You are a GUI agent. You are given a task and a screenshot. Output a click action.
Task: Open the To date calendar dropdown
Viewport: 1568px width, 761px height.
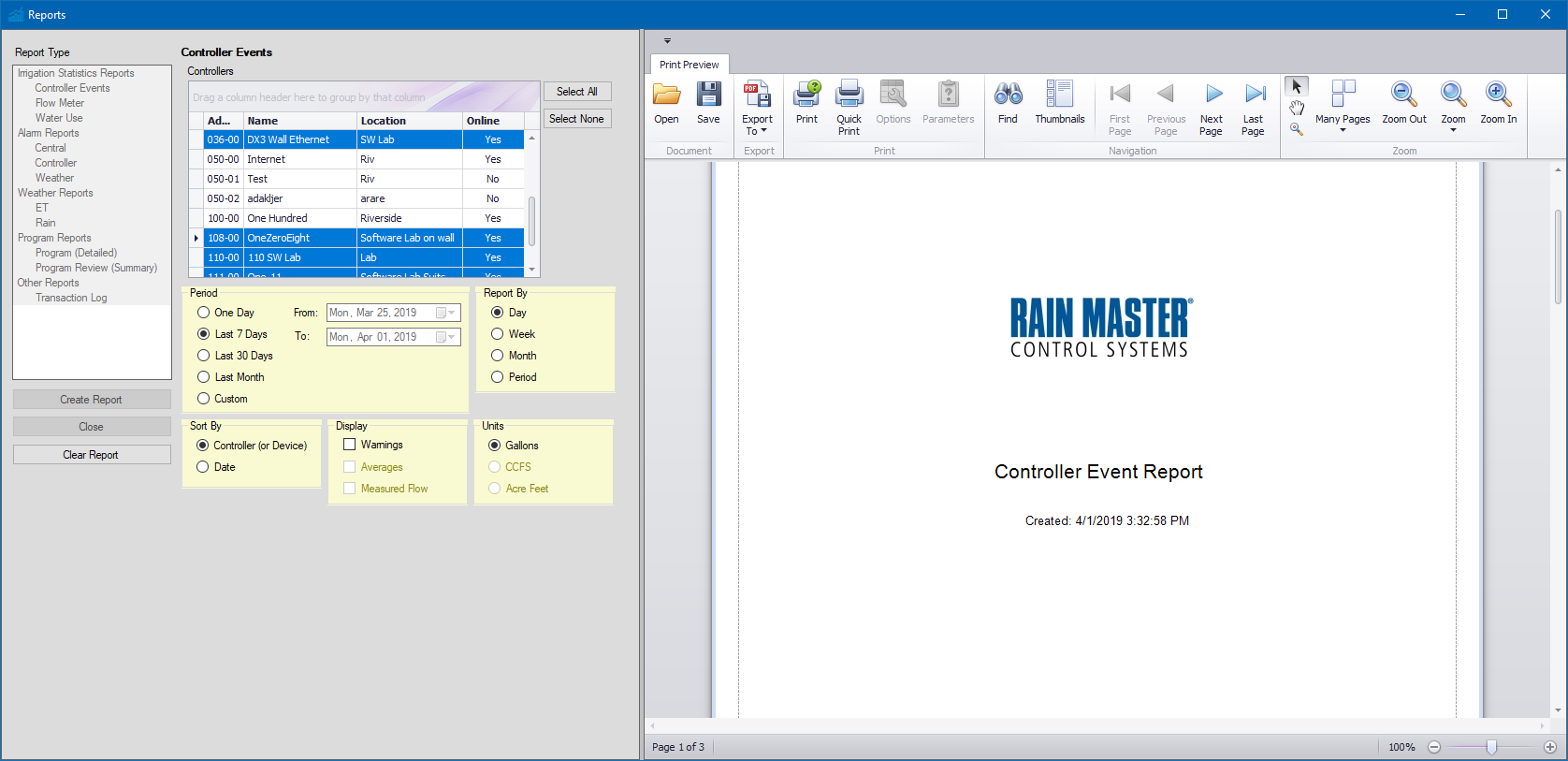pos(445,337)
